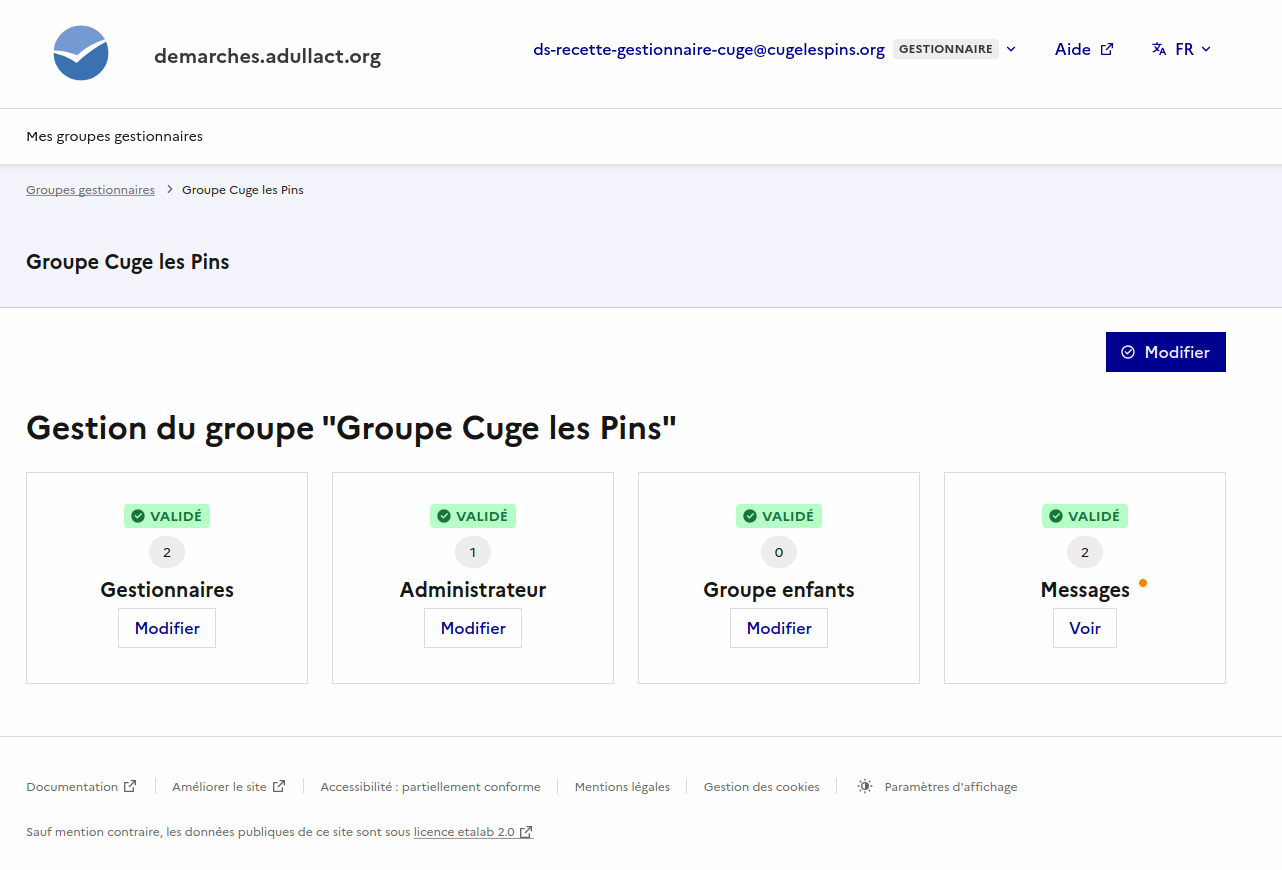Click VALIDÉ badge on Administrateur card
Viewport: 1282px width, 870px height.
(473, 516)
